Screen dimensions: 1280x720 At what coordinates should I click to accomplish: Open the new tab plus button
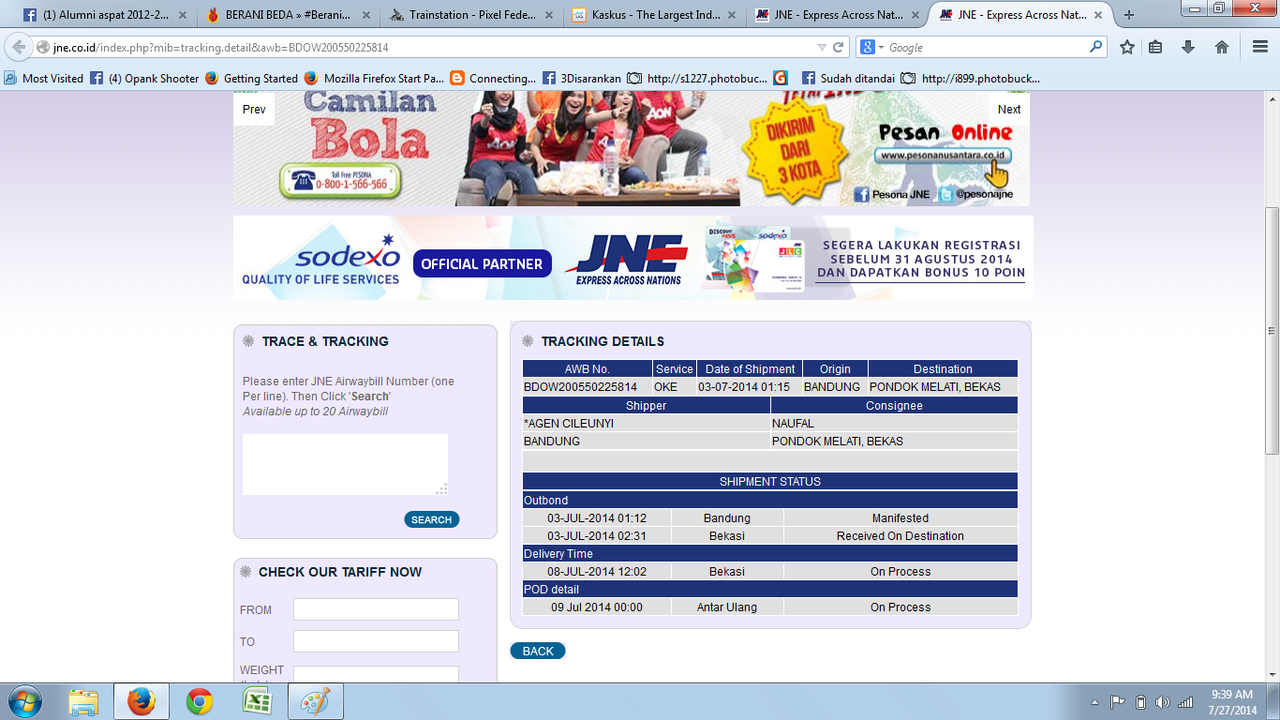coord(1129,15)
